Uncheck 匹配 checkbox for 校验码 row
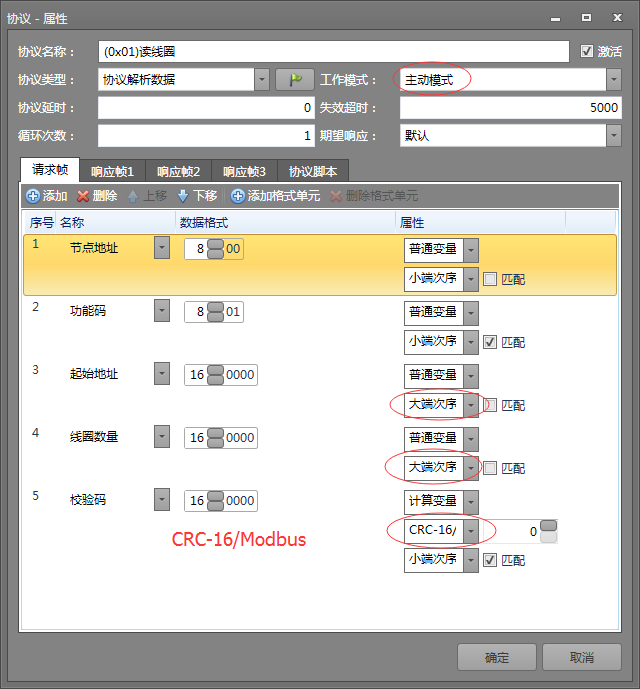This screenshot has width=640, height=689. click(x=490, y=560)
